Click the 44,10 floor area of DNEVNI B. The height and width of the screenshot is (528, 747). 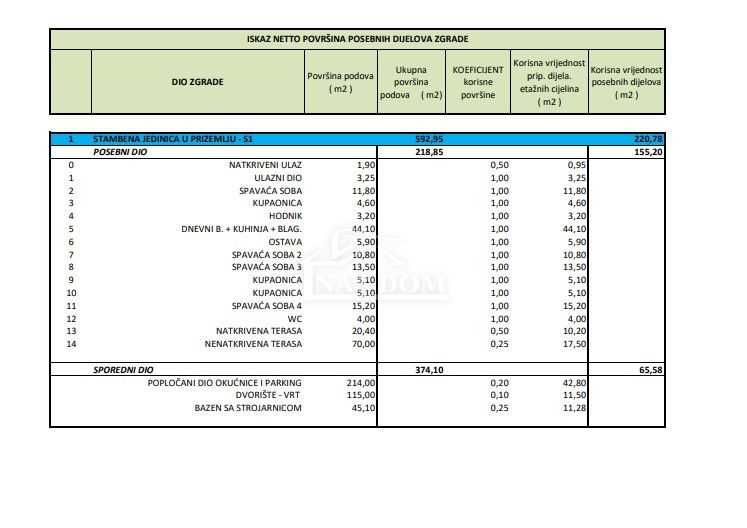point(363,229)
